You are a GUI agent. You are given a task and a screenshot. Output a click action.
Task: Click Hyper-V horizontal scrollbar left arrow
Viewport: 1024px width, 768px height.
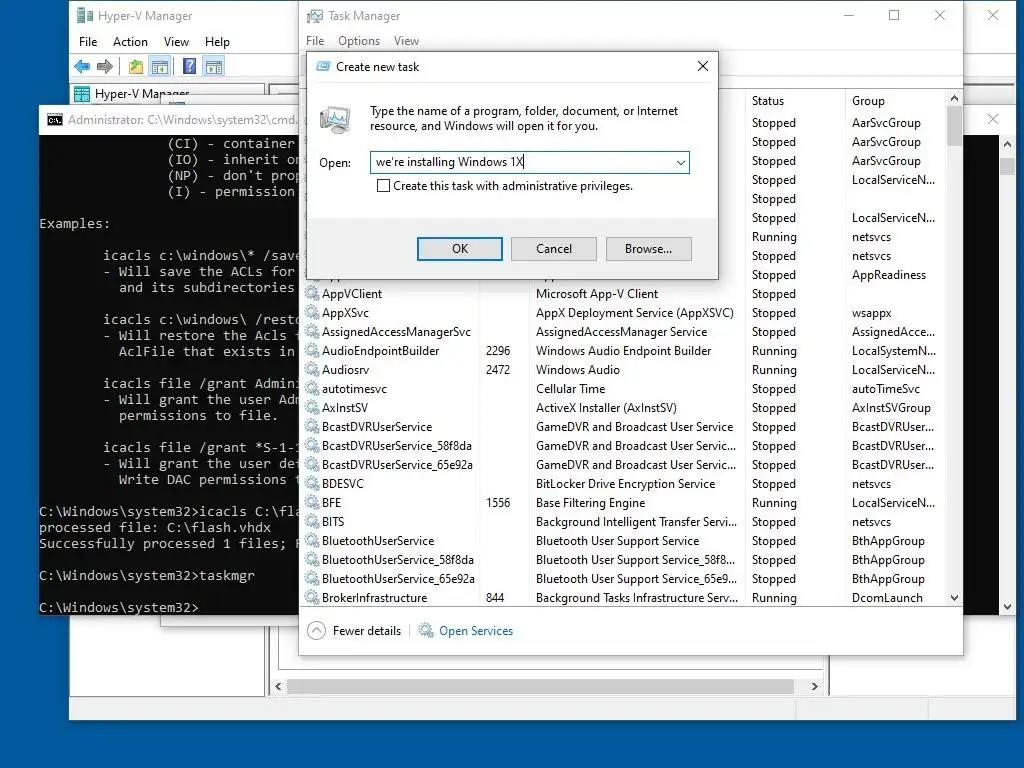pos(278,686)
